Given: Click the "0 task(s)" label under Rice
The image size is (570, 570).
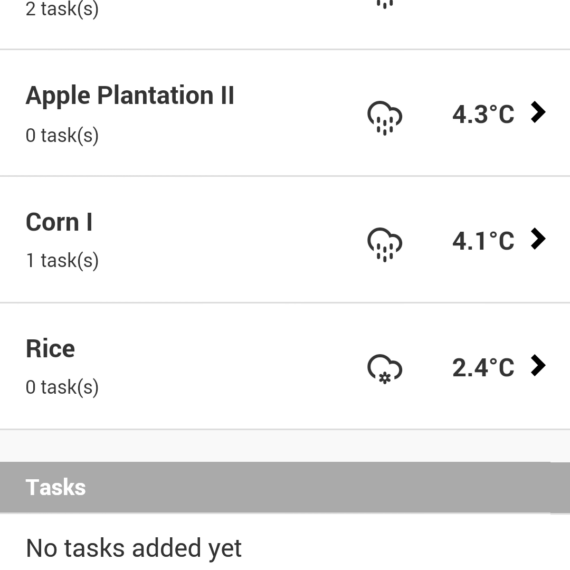Looking at the screenshot, I should point(62,387).
